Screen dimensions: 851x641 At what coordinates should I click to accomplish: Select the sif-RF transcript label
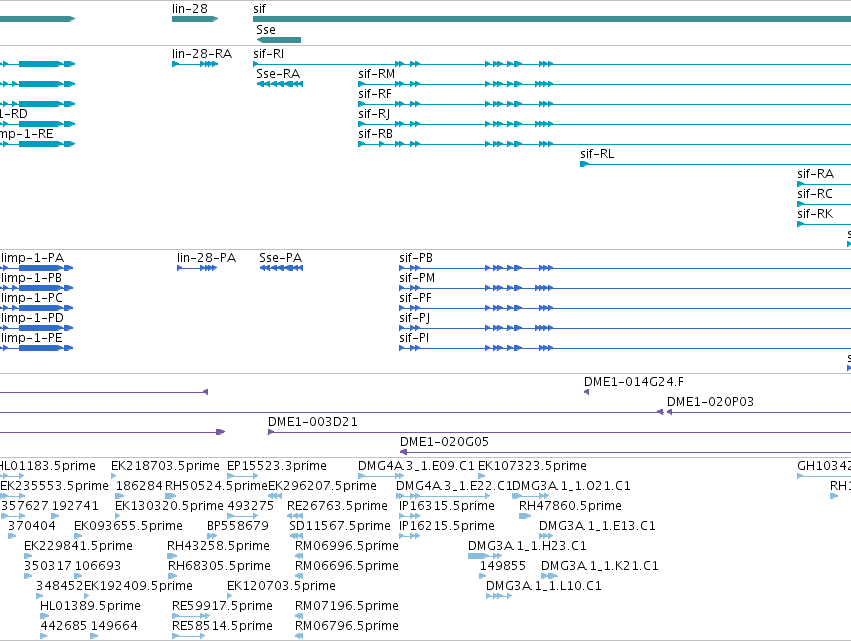coord(374,94)
